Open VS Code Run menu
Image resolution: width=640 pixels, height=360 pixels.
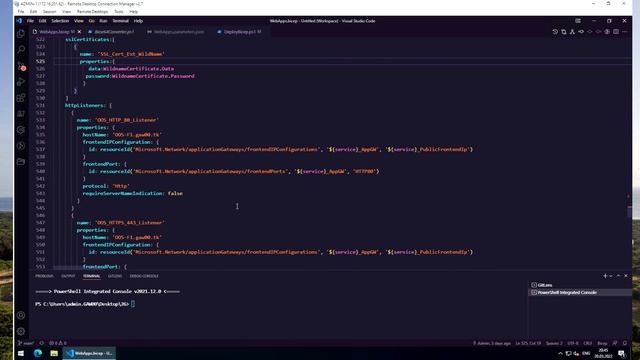[103, 21]
